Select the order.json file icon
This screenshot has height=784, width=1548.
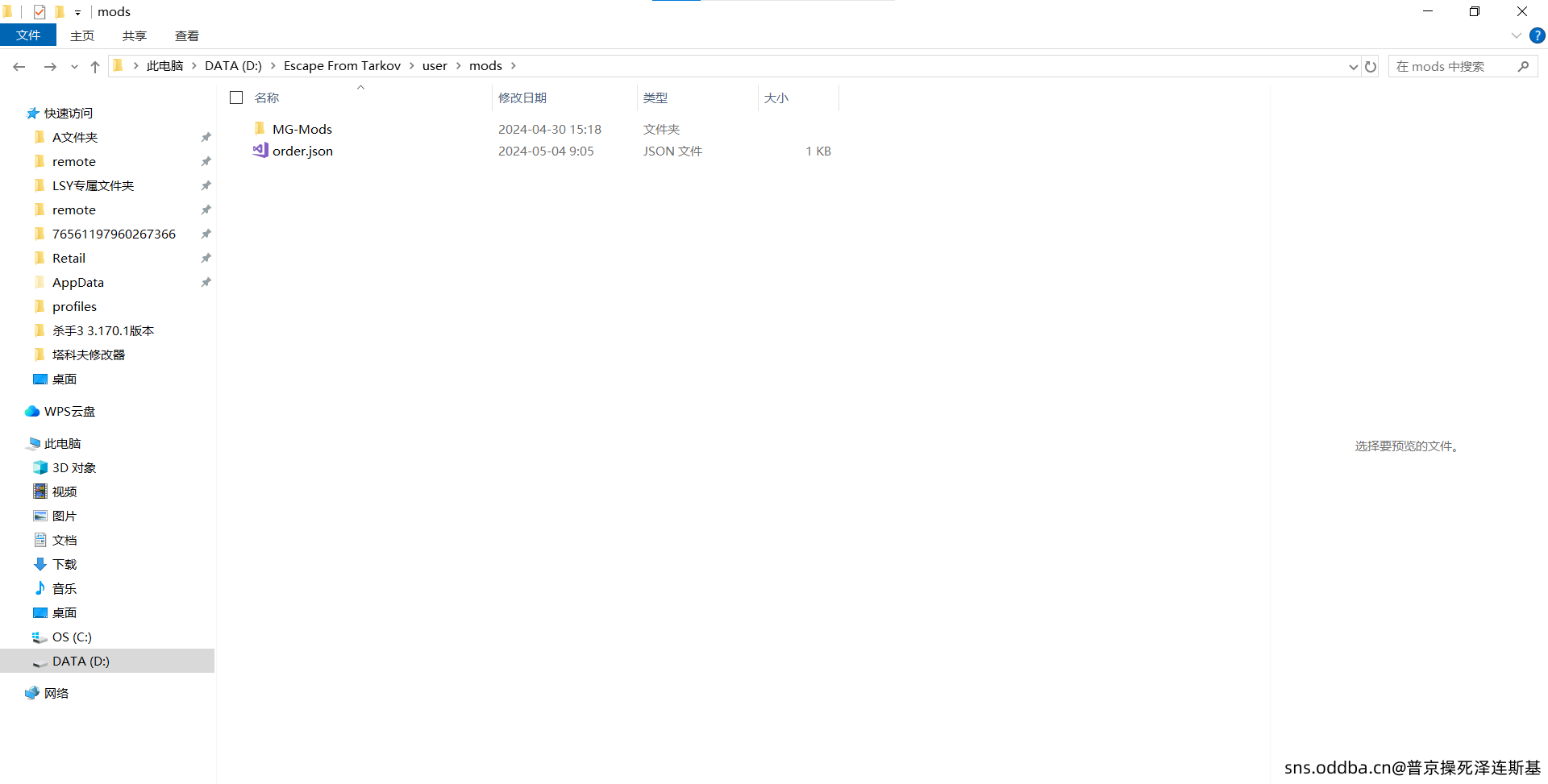pyautogui.click(x=260, y=151)
